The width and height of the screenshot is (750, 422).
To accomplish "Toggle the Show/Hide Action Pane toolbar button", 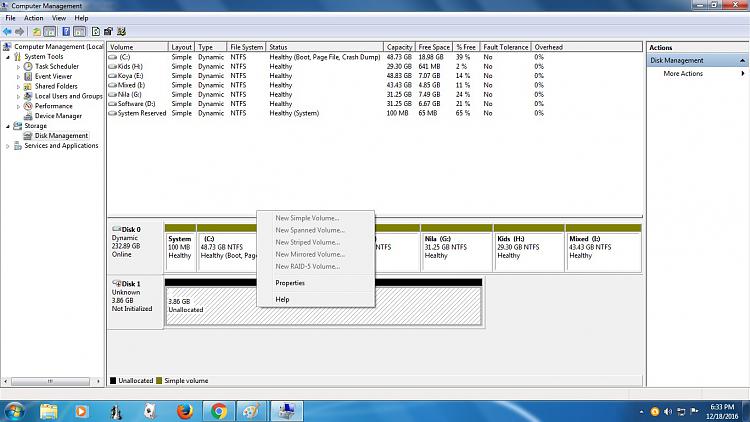I will click(79, 32).
